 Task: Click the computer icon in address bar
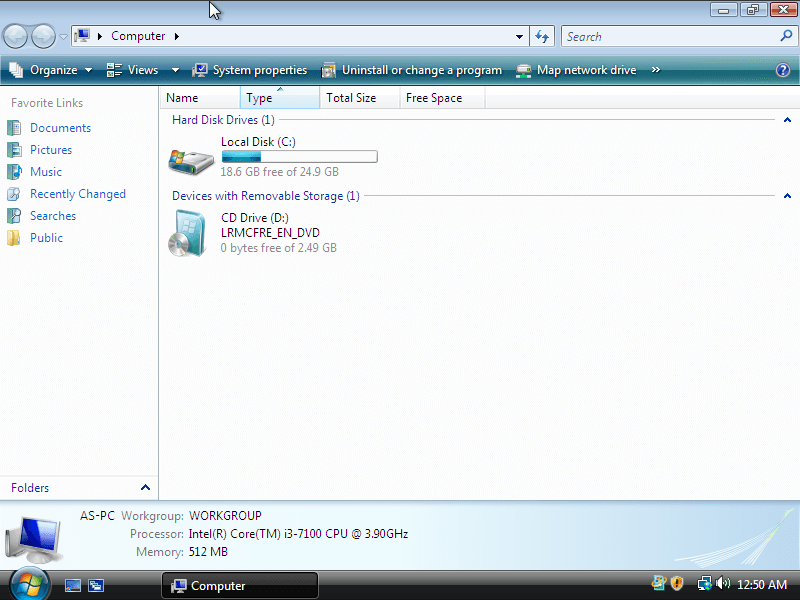[82, 36]
